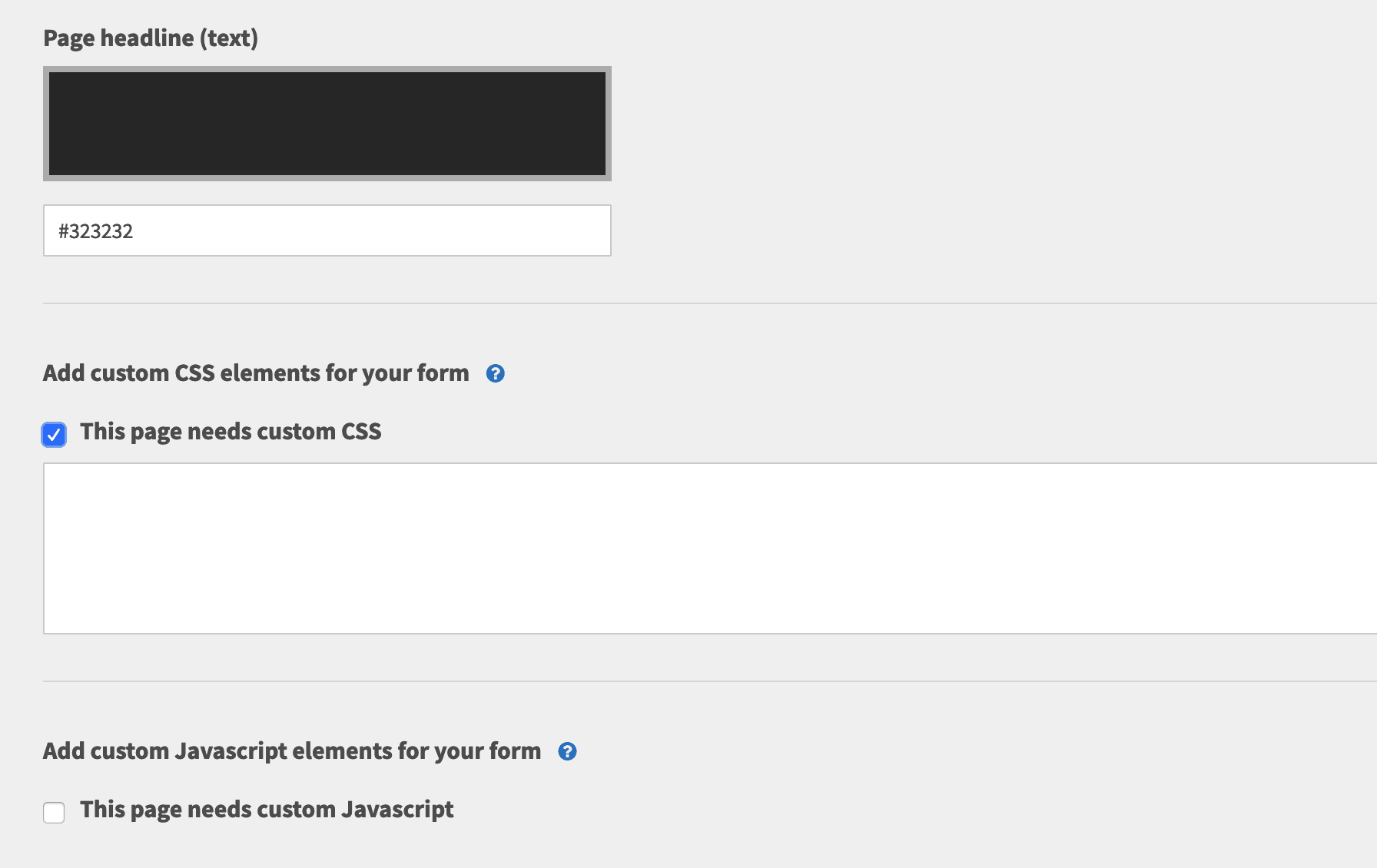Viewport: 1377px width, 868px height.
Task: Place cursor after the 323232 hex value
Action: click(x=134, y=231)
